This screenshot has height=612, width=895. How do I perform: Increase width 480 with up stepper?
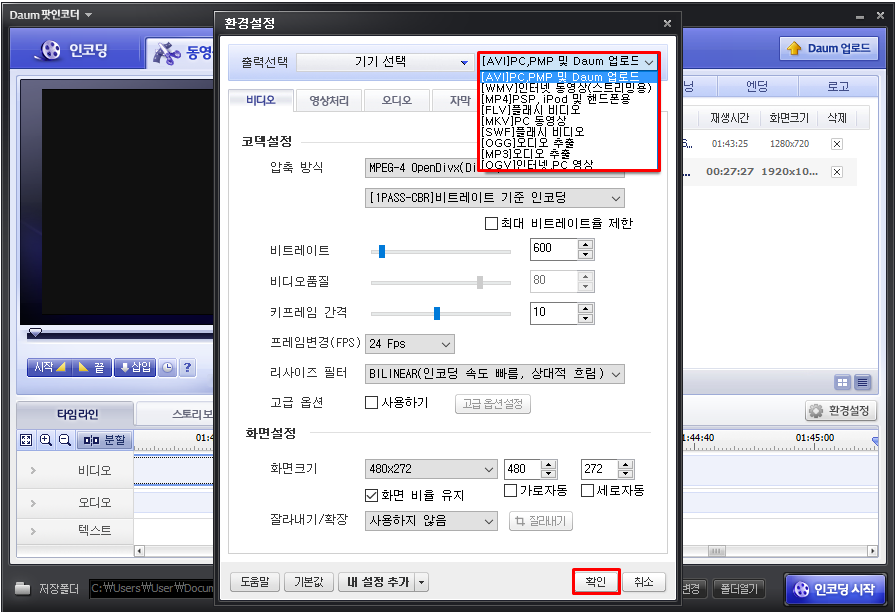click(549, 465)
